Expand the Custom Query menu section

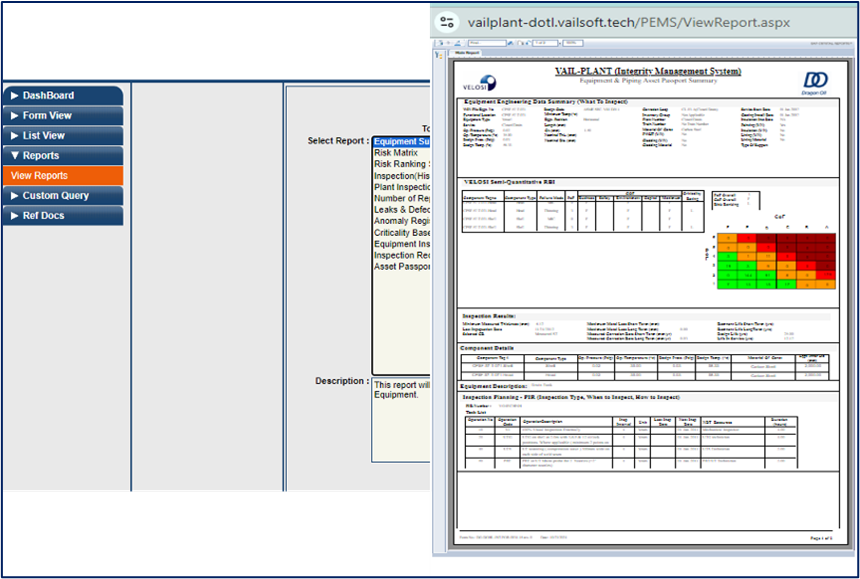click(x=63, y=196)
